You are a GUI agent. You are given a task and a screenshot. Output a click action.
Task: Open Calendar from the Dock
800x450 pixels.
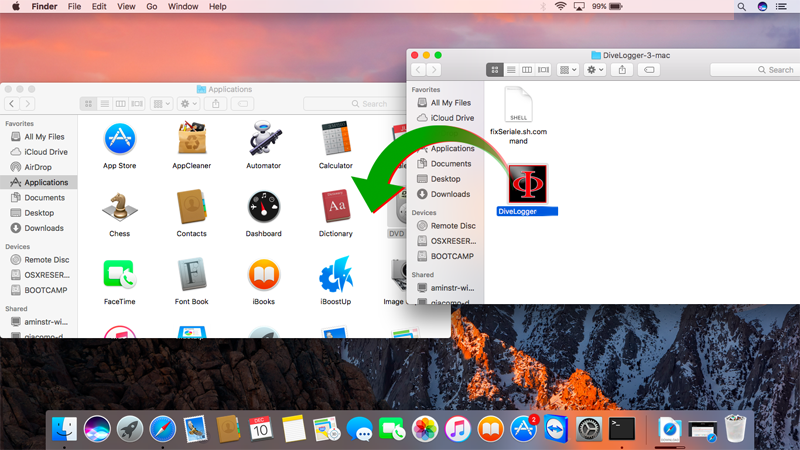pyautogui.click(x=261, y=429)
